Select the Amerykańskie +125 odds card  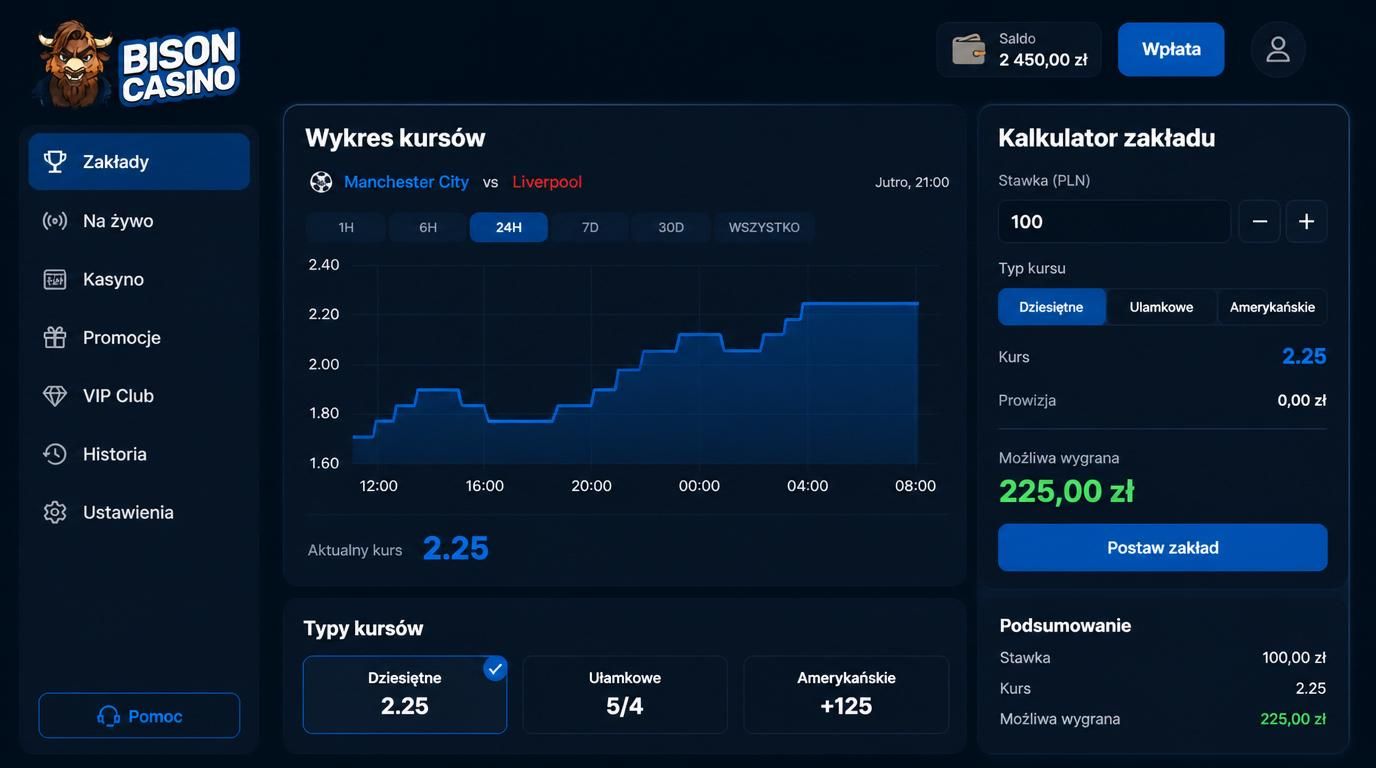tap(846, 695)
